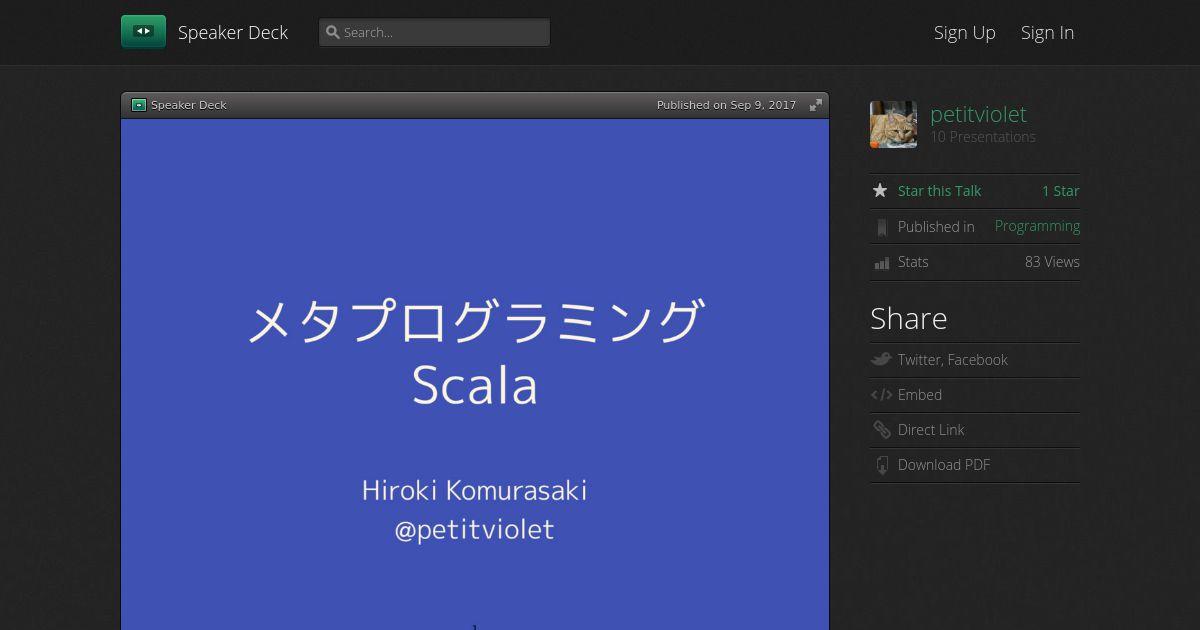This screenshot has height=630, width=1200.
Task: Focus the Search input field
Action: pyautogui.click(x=434, y=32)
